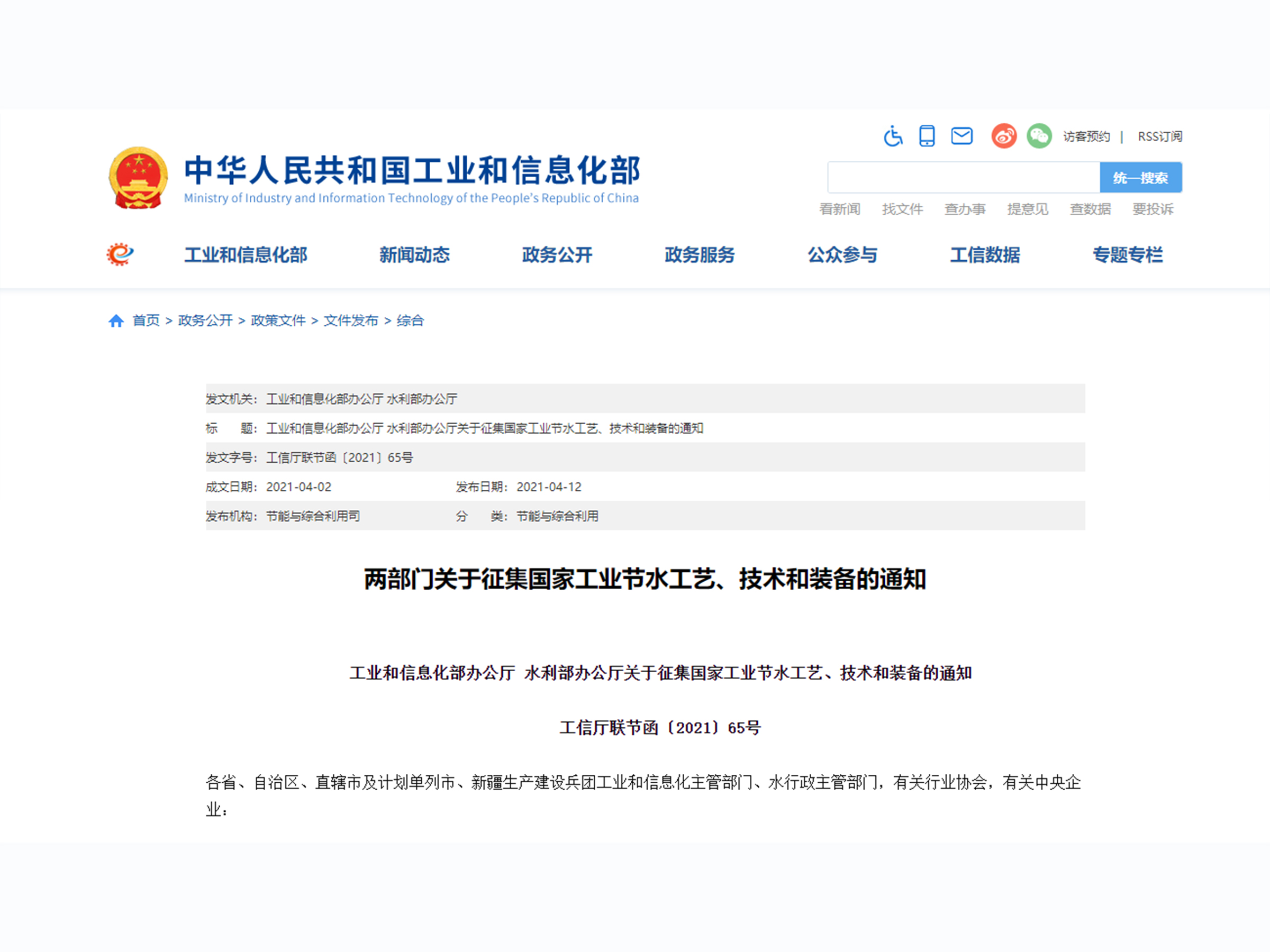Select 找文件 quick link

pyautogui.click(x=903, y=209)
